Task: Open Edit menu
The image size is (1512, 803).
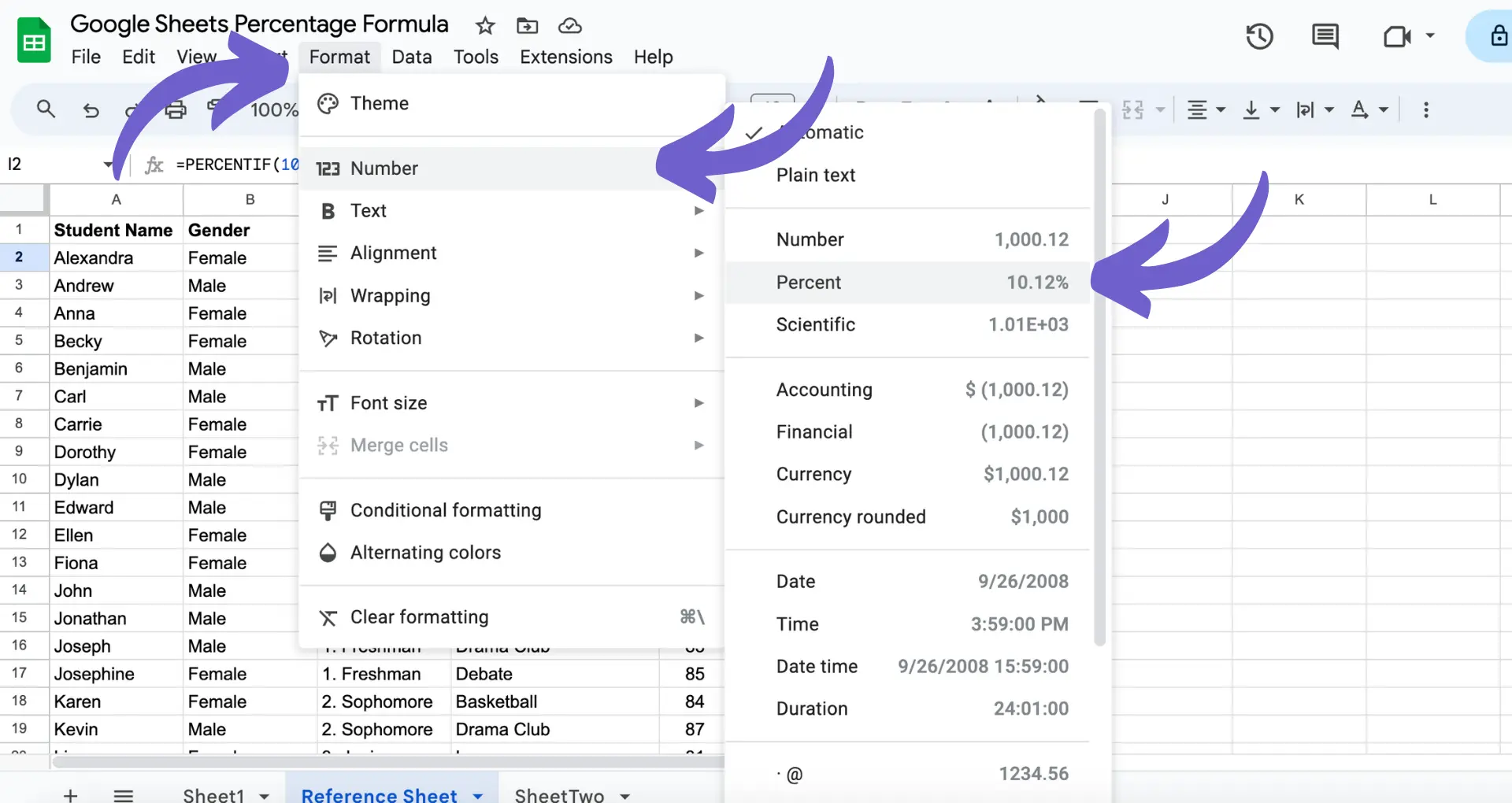Action: point(139,57)
